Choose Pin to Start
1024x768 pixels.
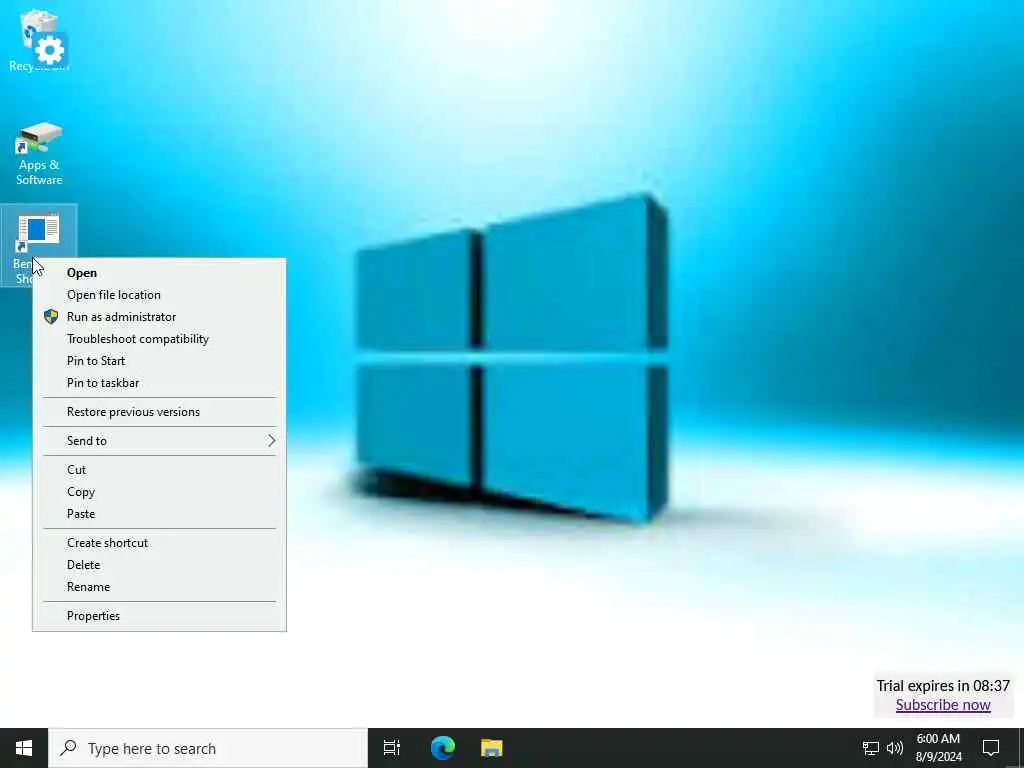coord(159,361)
